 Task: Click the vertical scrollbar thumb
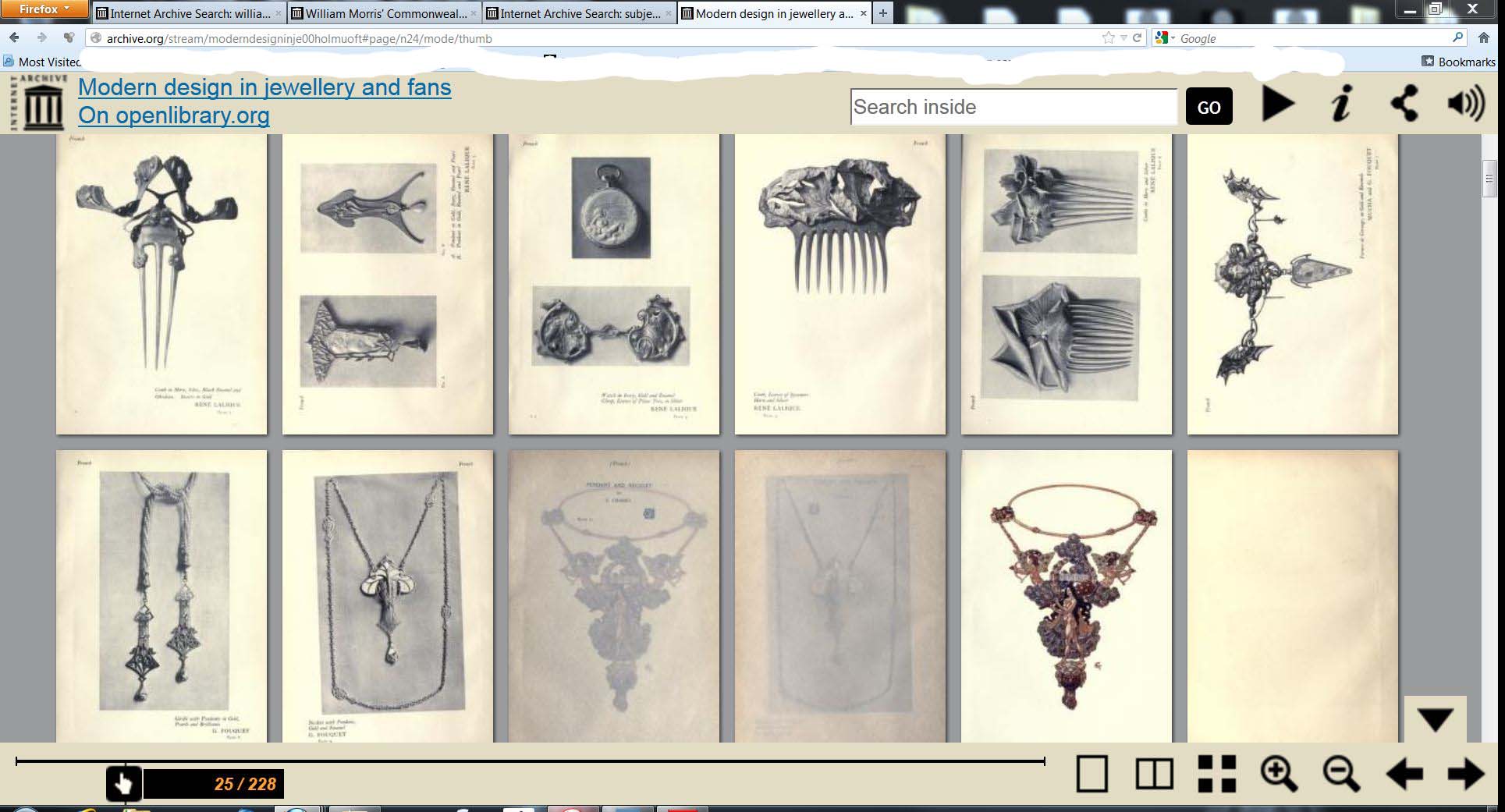click(x=1489, y=178)
